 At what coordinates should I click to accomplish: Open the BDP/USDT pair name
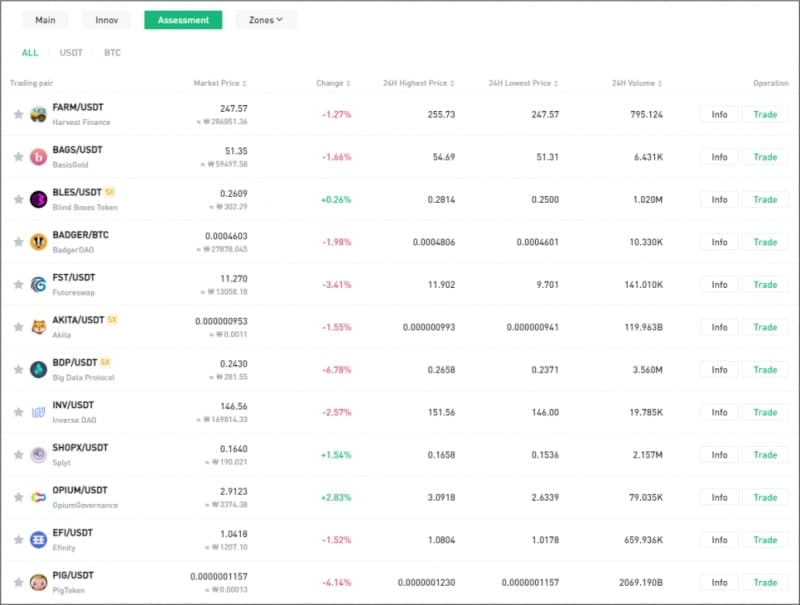pyautogui.click(x=74, y=363)
